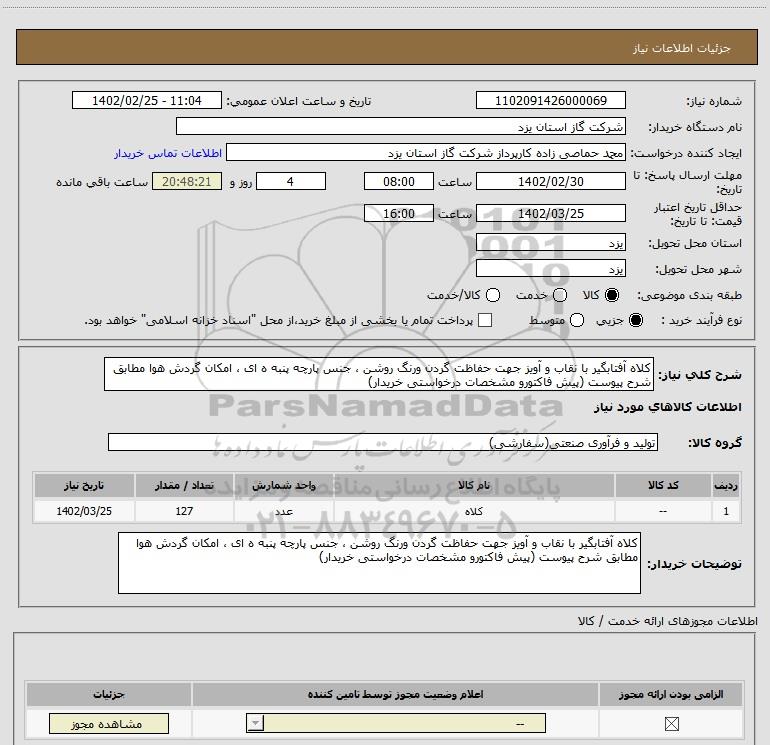Screen dimensions: 770x745
Task: Select the کالا/خدمت radio button
Action: (493, 295)
